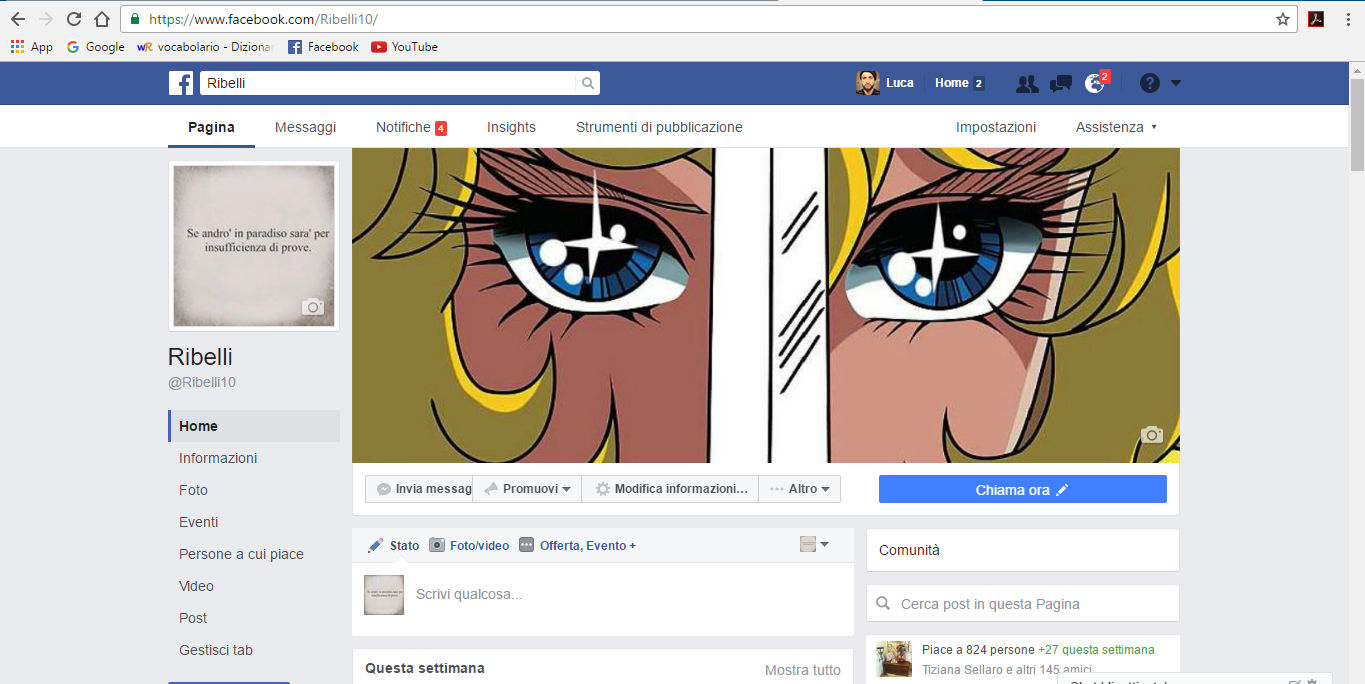Click the address bar URL
1365x684 pixels.
(264, 19)
